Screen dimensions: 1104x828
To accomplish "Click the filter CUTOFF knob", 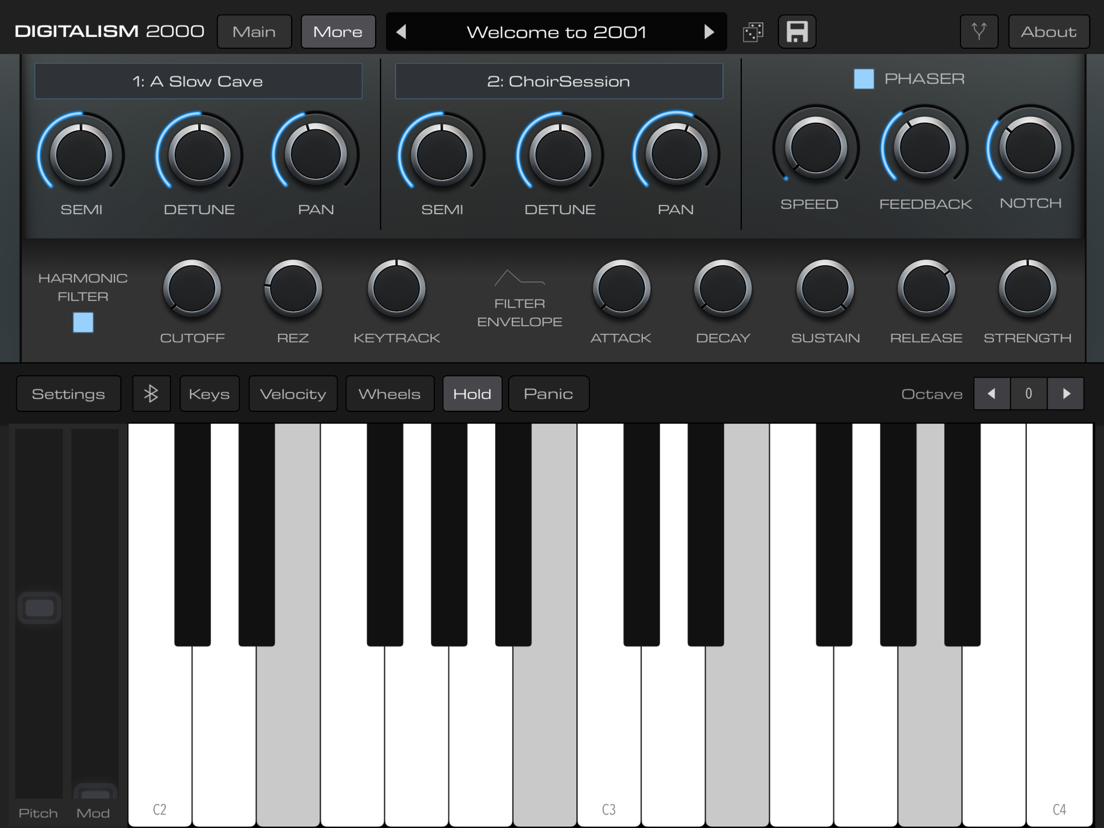I will tap(192, 289).
